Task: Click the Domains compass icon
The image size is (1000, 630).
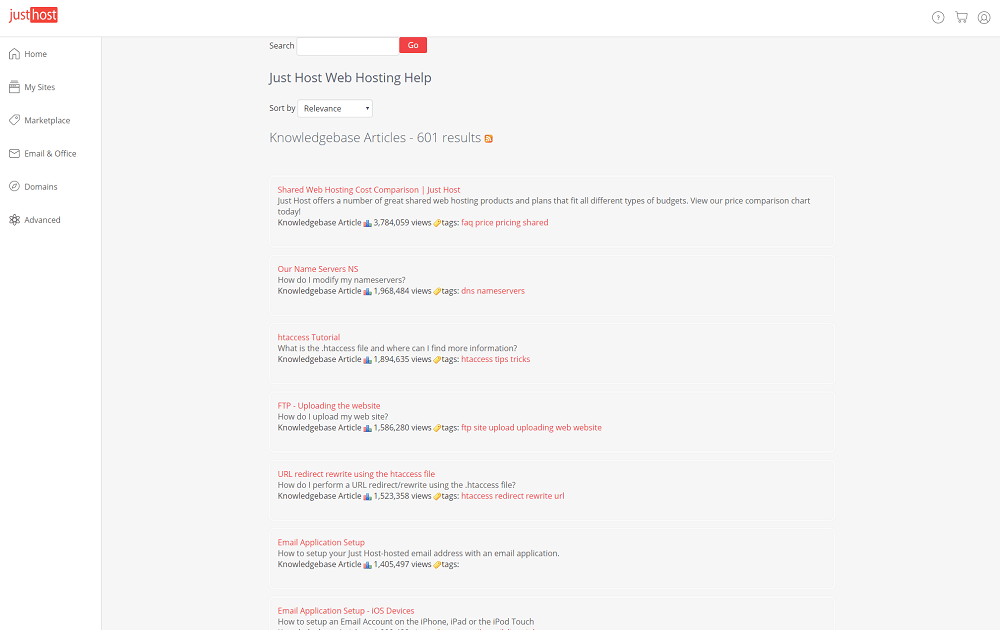Action: click(x=14, y=187)
